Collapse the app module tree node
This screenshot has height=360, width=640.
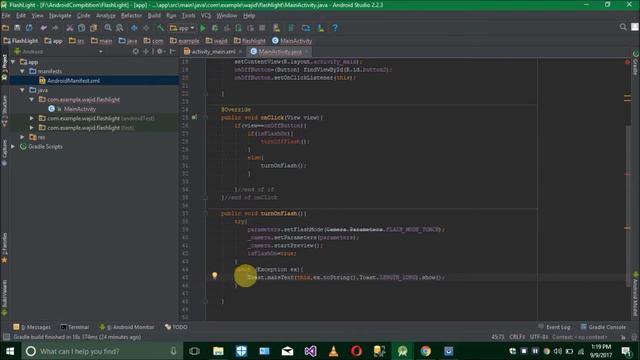[x=13, y=62]
